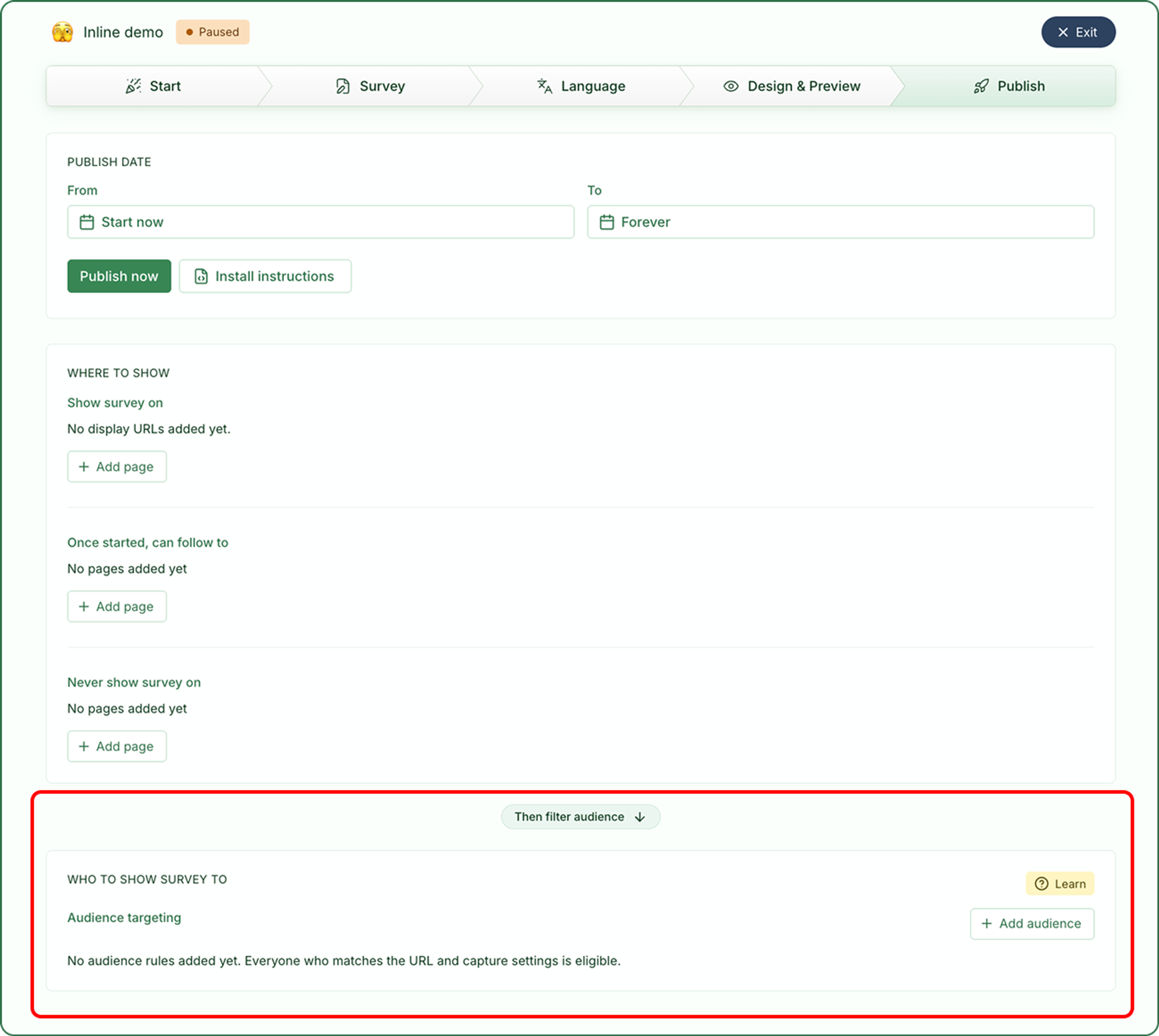Screen dimensions: 1159x1036
Task: Click the Inline demo emoji icon
Action: pos(62,32)
